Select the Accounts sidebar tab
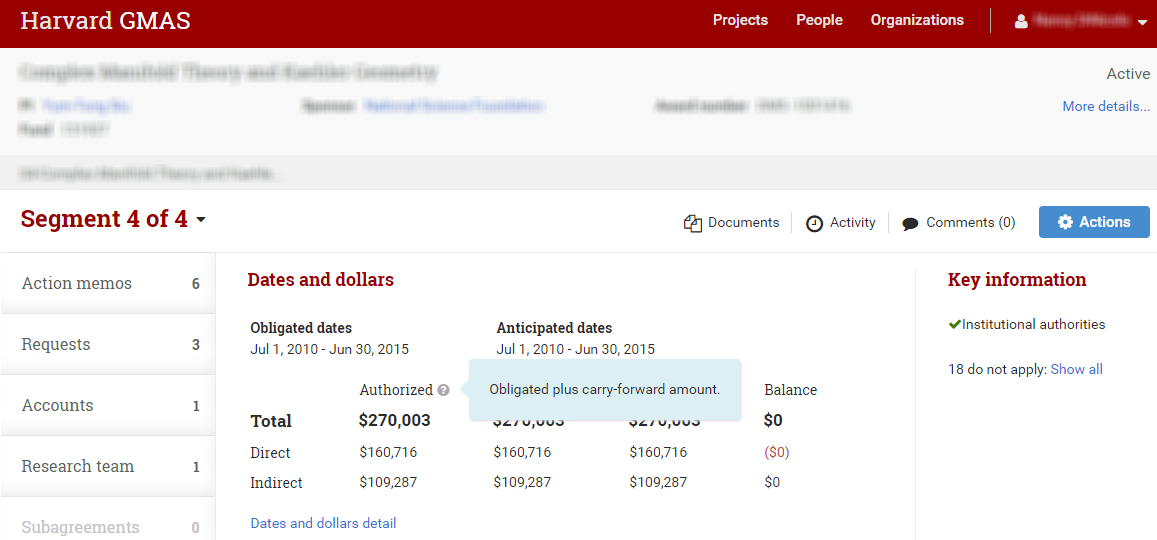1157x540 pixels. [108, 406]
